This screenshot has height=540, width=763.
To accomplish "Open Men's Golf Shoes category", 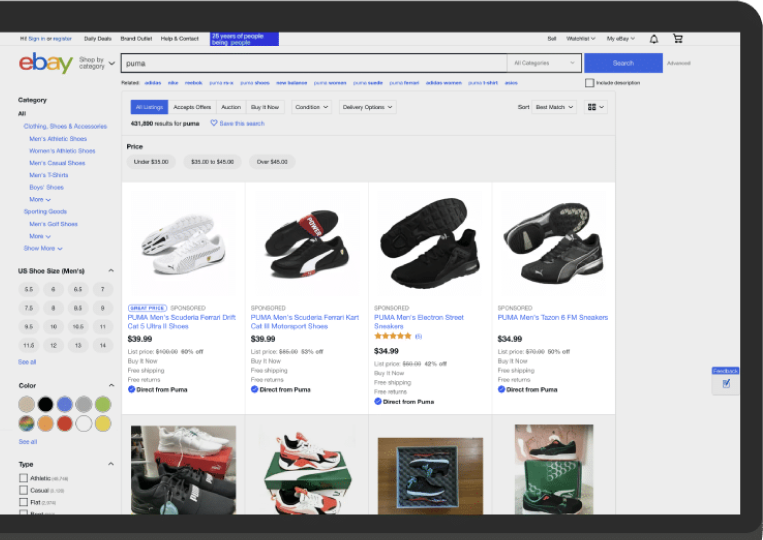I will (54, 224).
